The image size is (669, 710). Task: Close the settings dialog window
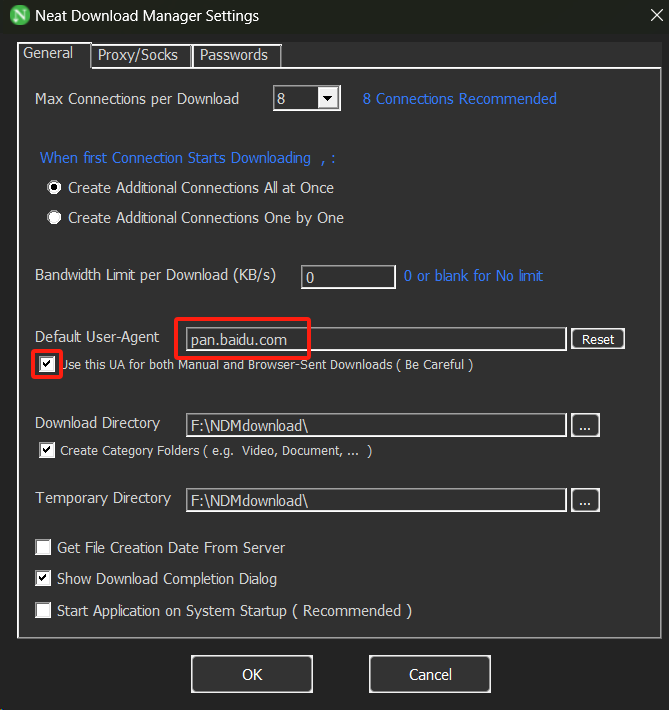pos(645,16)
